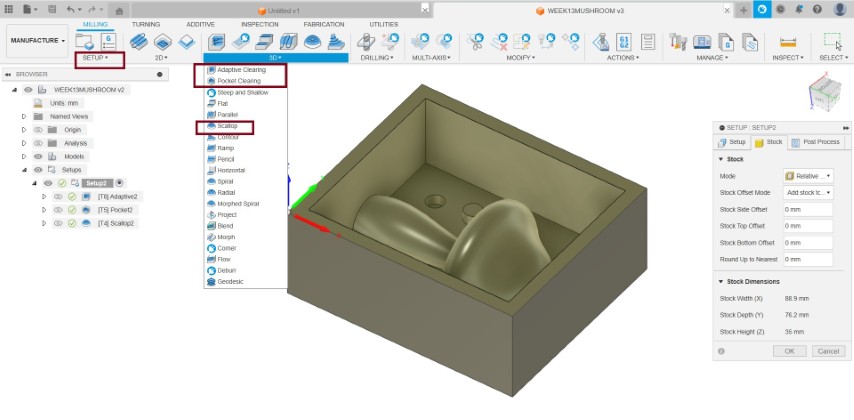
Task: Toggle visibility of WEEK13MUSHROOM v2 root
Action: point(28,90)
